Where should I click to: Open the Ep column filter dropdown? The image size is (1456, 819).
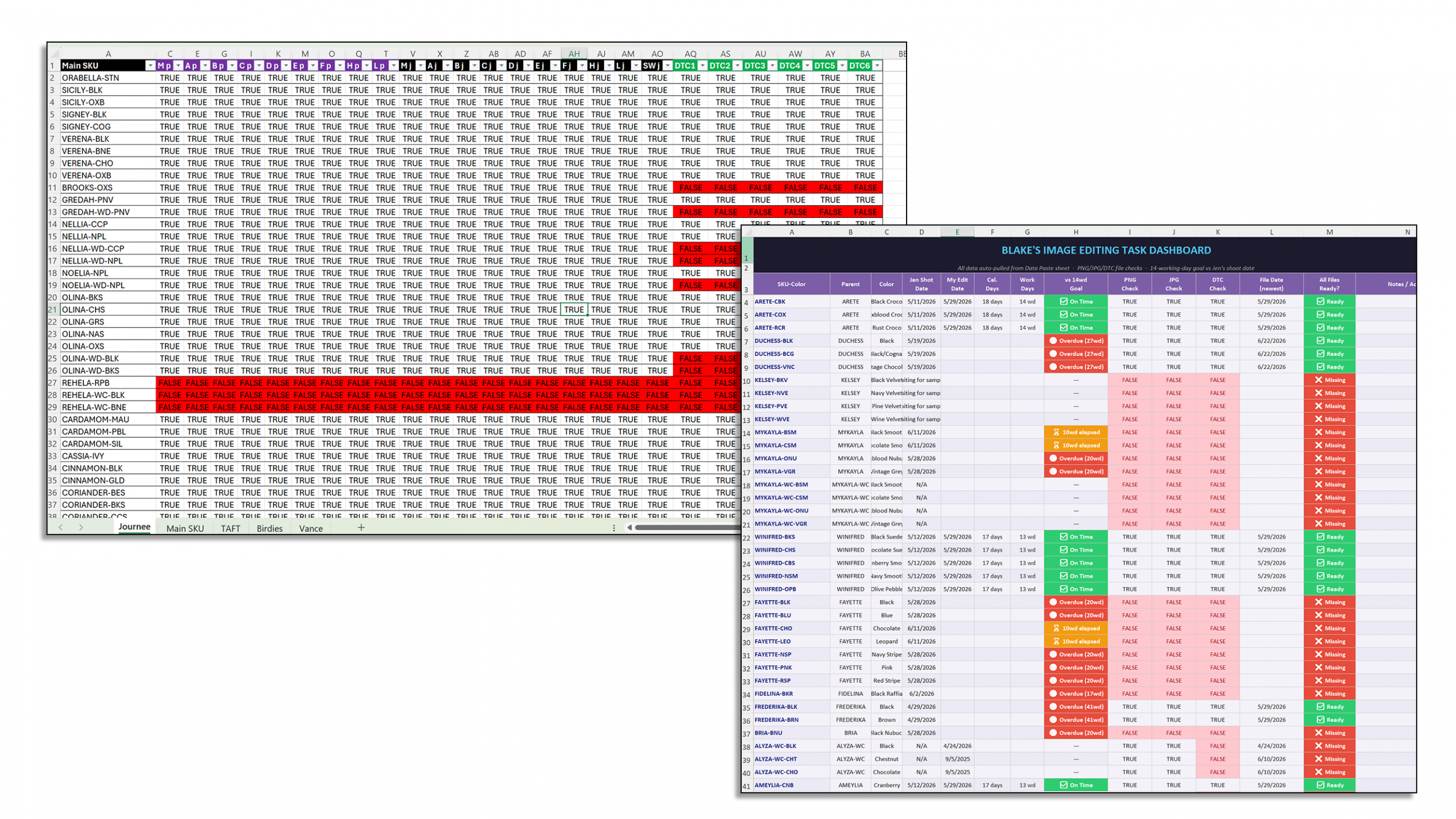(313, 66)
